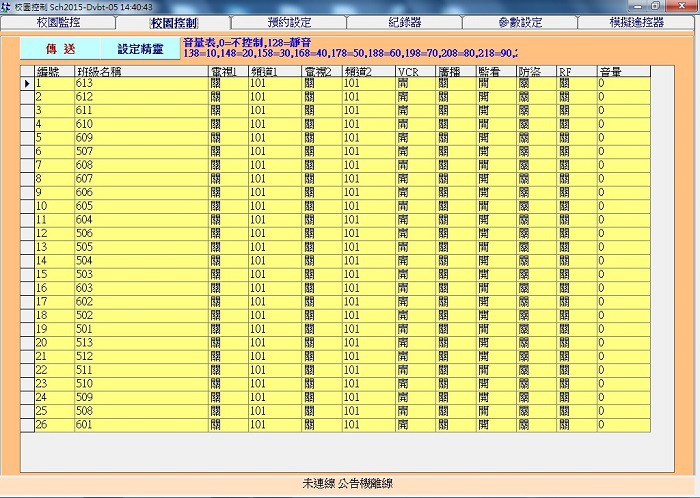
Task: Open the 預約設定 tab
Action: [289, 22]
